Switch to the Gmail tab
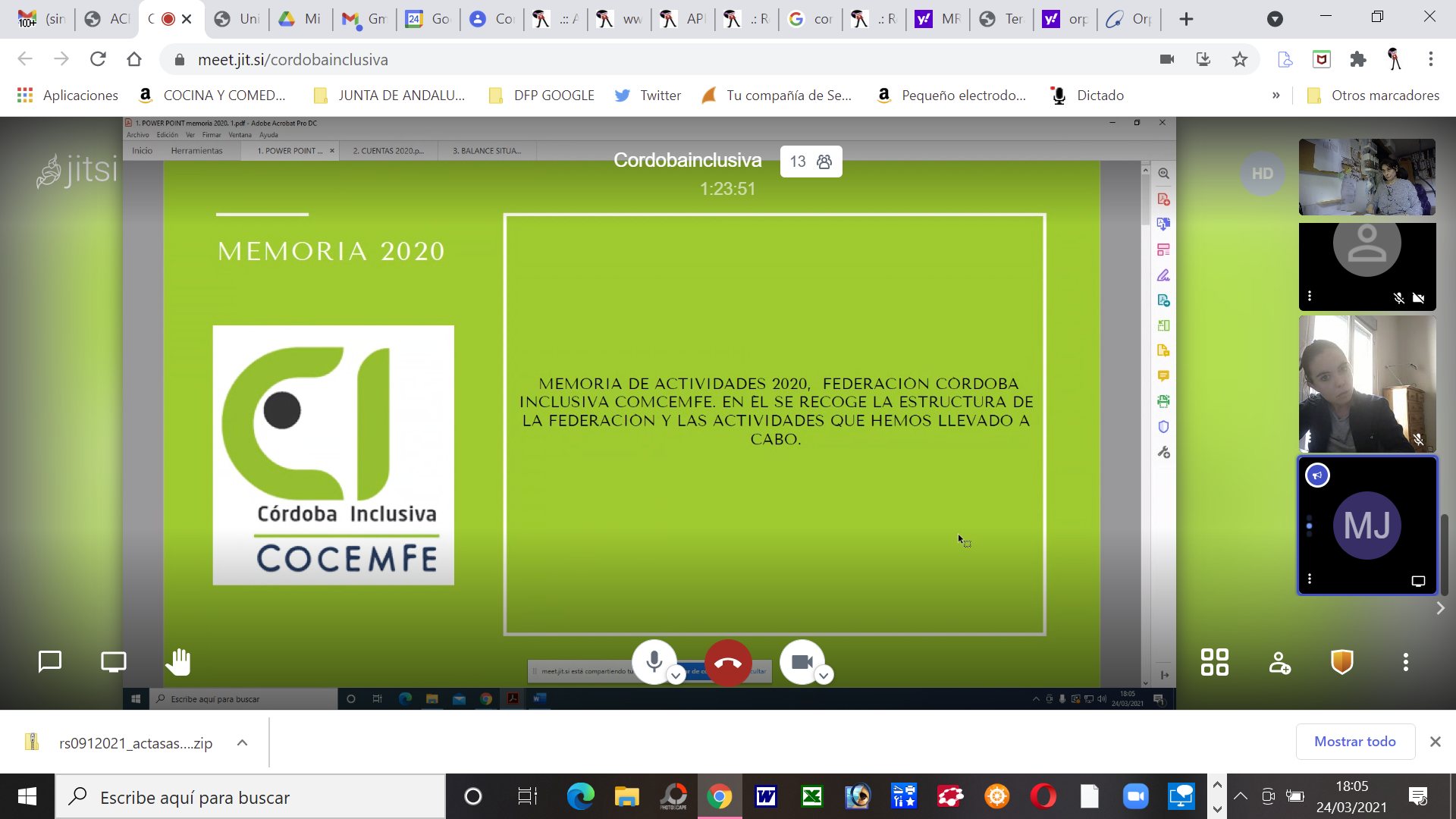 click(364, 19)
